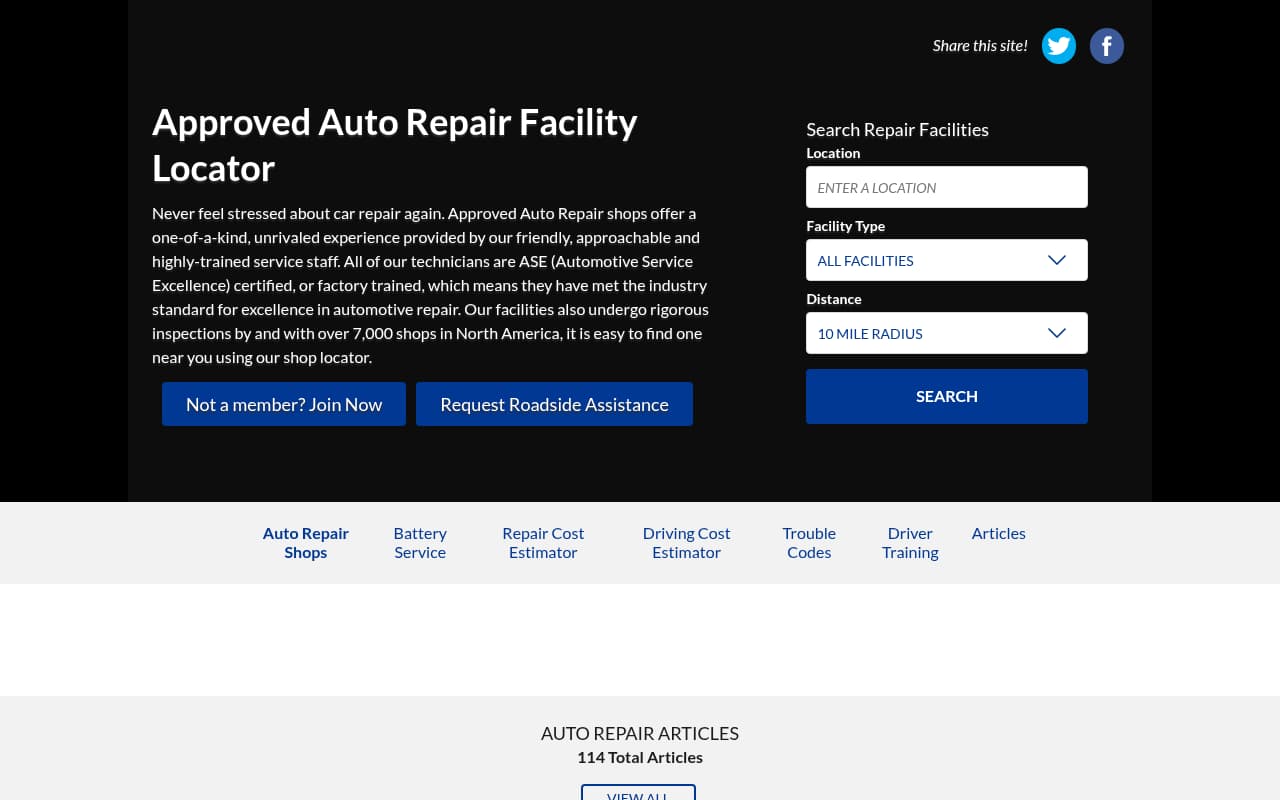The image size is (1280, 800).
Task: Share the site on Twitter
Action: pyautogui.click(x=1058, y=45)
